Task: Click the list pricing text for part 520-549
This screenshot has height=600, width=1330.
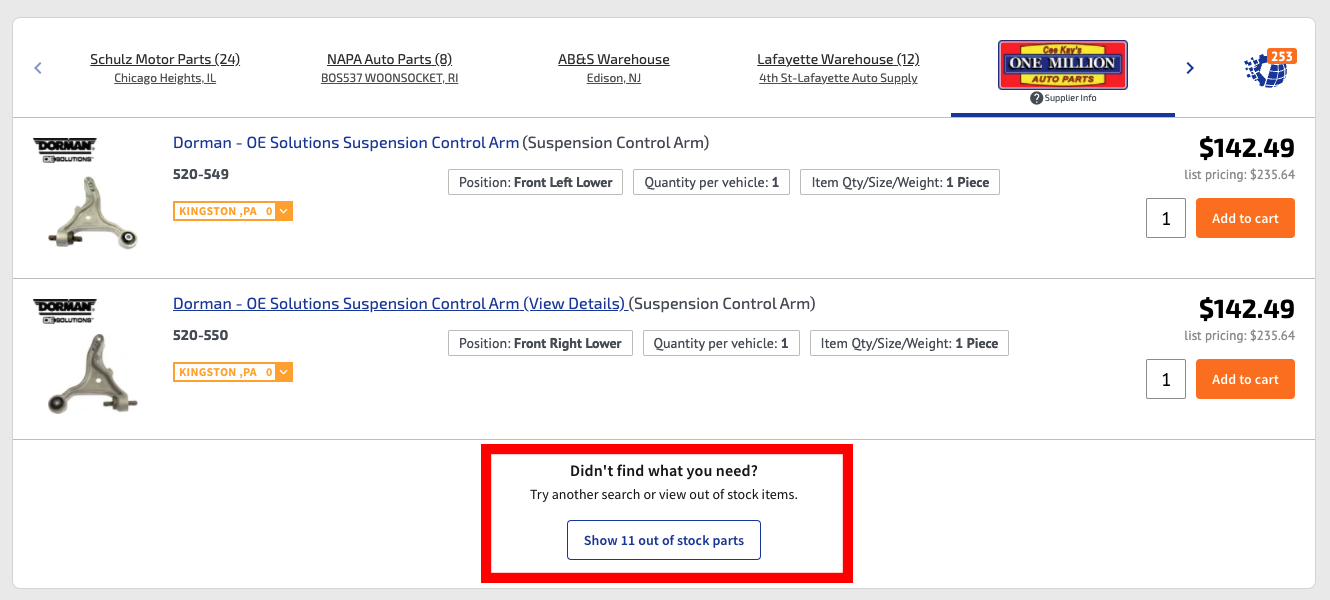Action: pyautogui.click(x=1240, y=175)
